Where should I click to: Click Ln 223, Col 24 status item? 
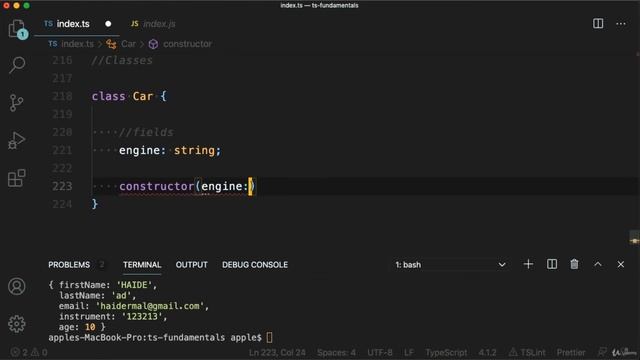[x=277, y=352]
